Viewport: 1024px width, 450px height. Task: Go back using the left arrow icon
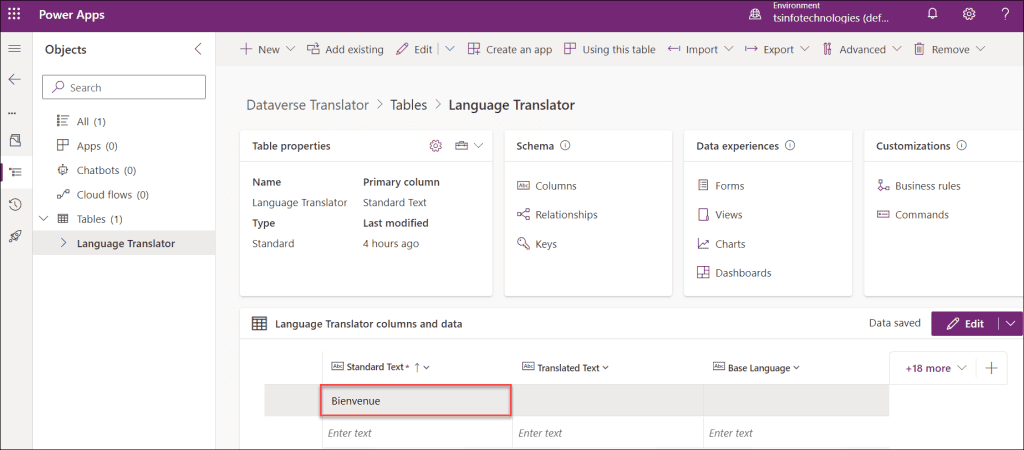tap(14, 79)
